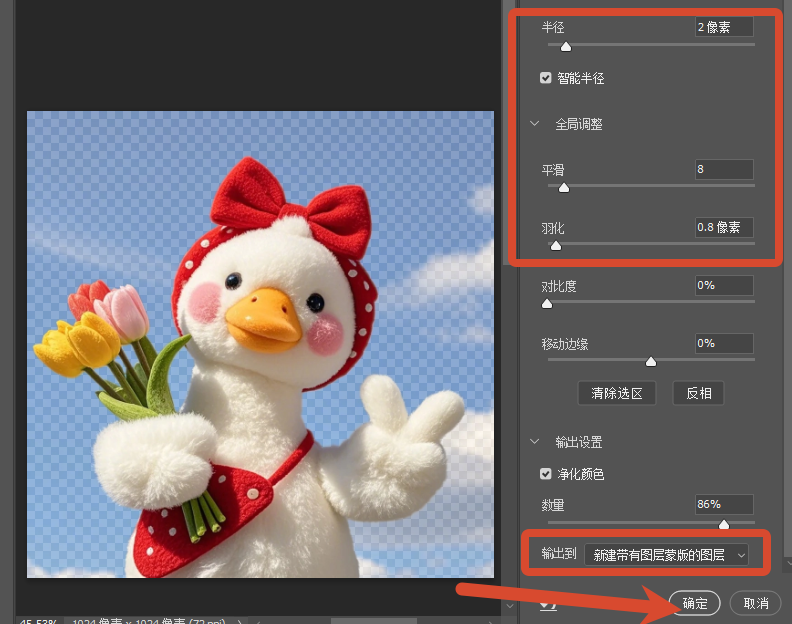Screen dimensions: 792x624
Task: Click the horizontal scrollbar below the canvas
Action: pyautogui.click(x=374, y=620)
